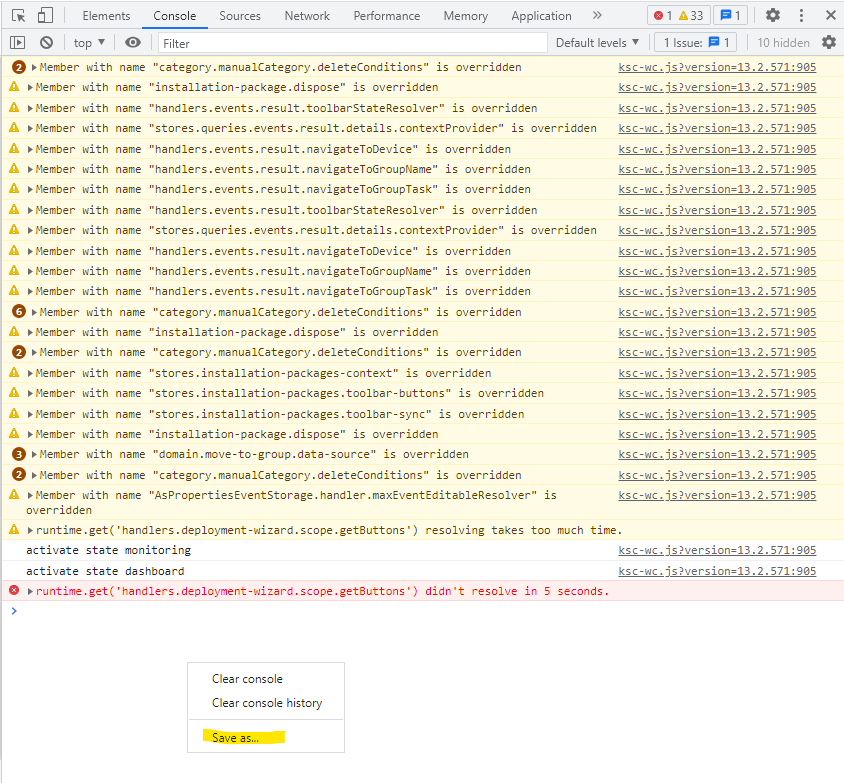Open the live expression eye icon
The height and width of the screenshot is (783, 844).
[x=133, y=43]
